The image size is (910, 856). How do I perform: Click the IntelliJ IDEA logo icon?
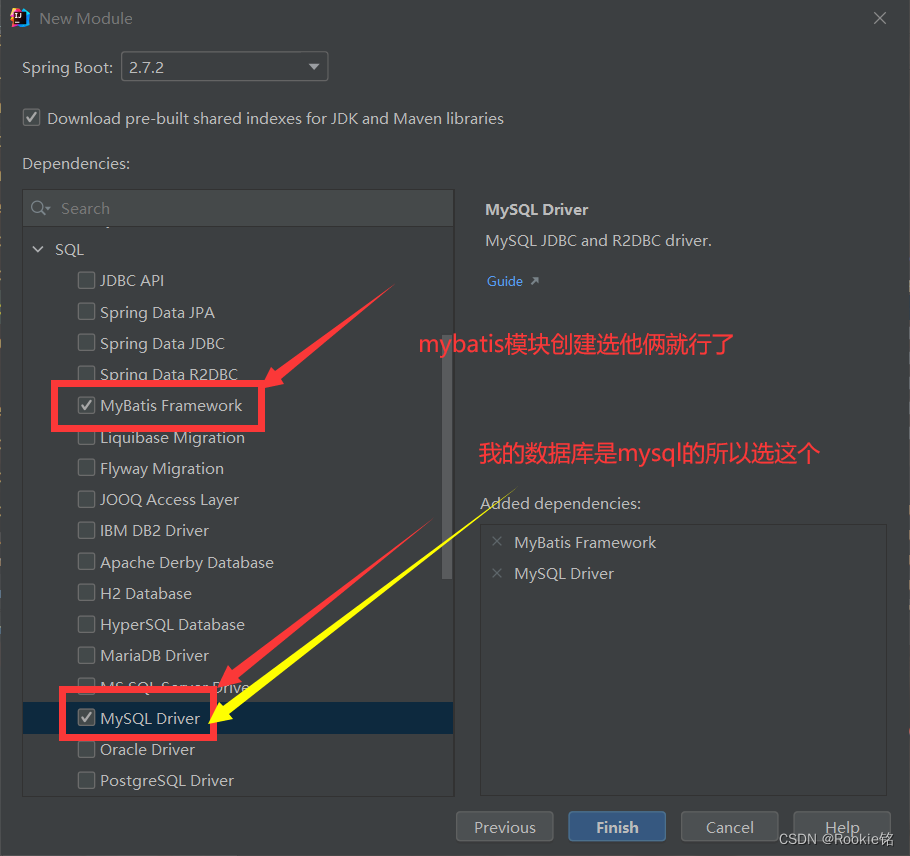pyautogui.click(x=19, y=18)
